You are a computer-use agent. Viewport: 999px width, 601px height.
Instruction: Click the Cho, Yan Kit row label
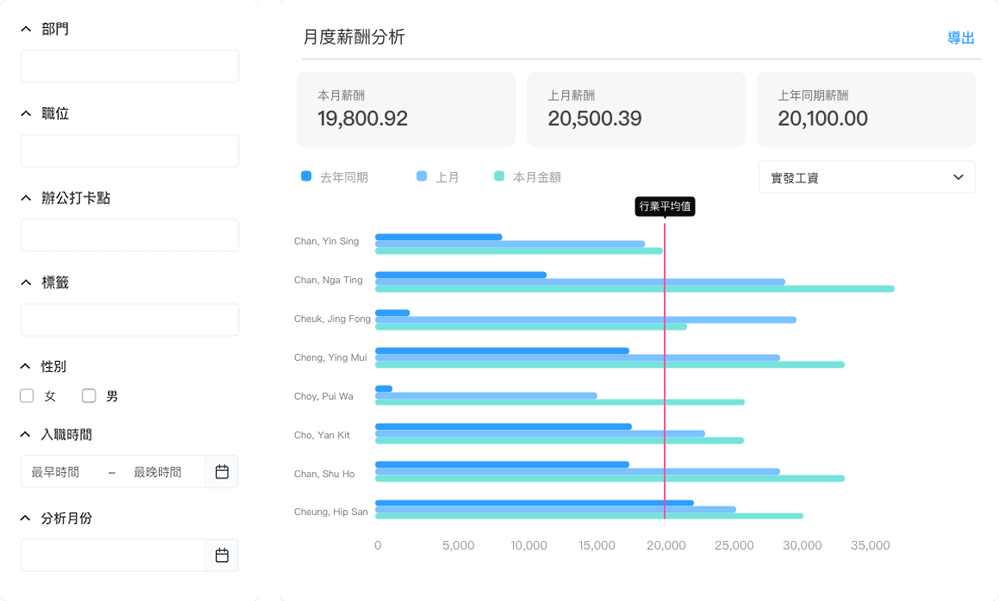click(322, 435)
